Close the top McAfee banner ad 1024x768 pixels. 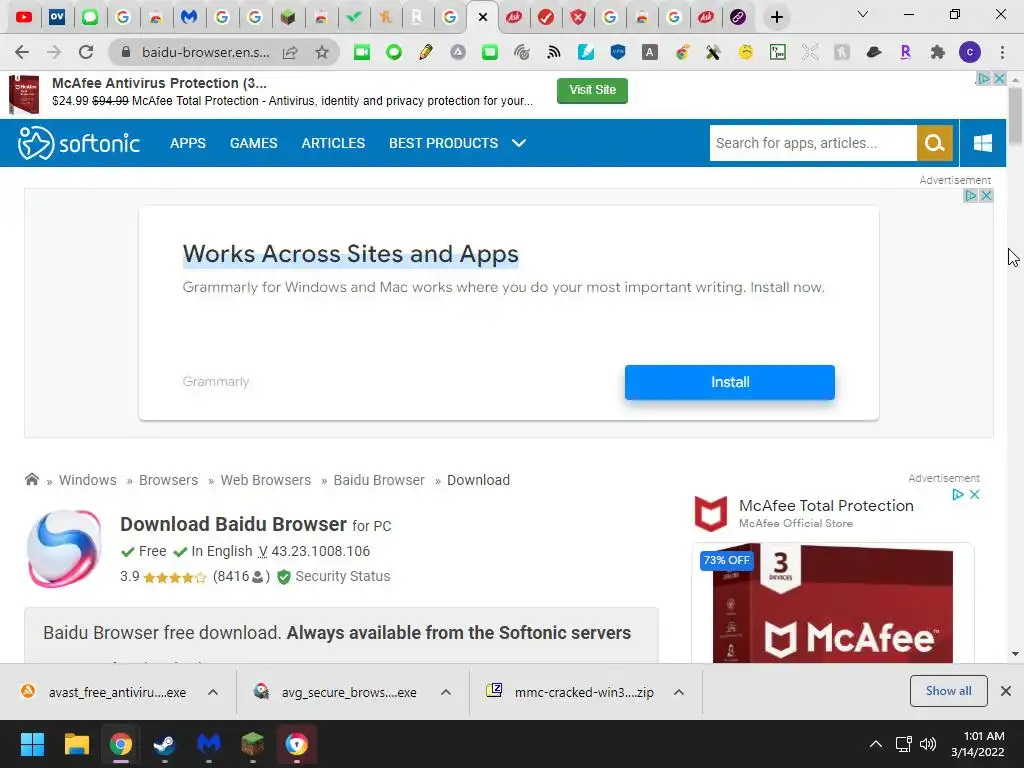[x=999, y=78]
